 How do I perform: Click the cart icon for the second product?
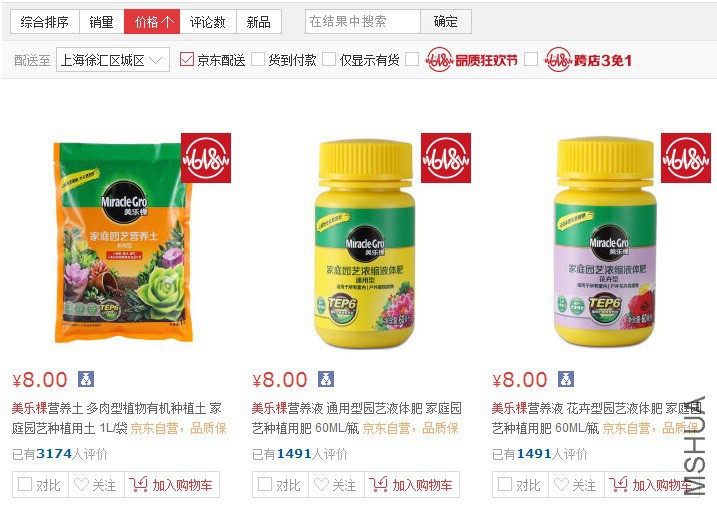tap(378, 484)
